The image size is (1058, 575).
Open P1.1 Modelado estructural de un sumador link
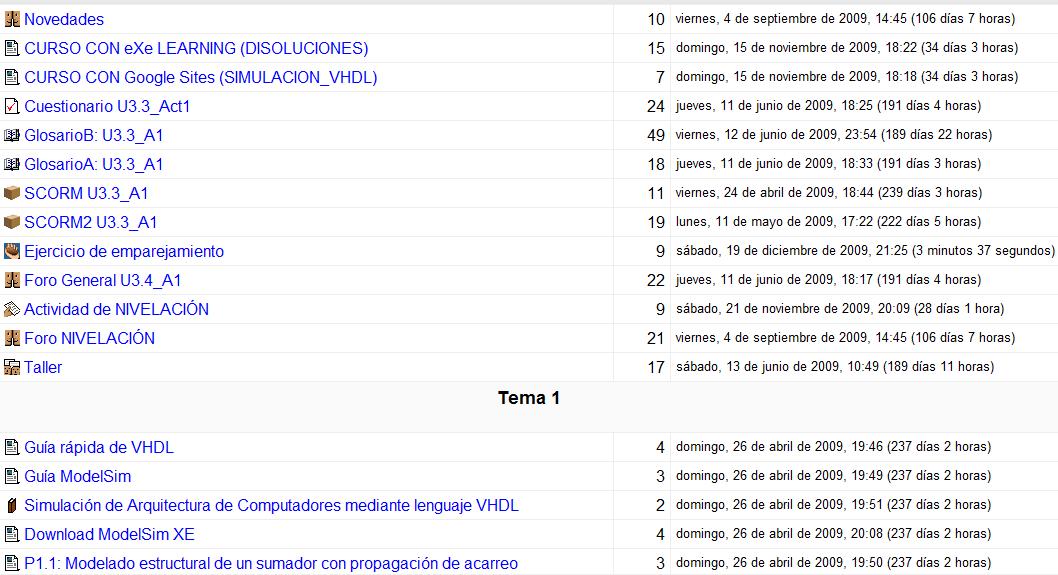click(271, 563)
